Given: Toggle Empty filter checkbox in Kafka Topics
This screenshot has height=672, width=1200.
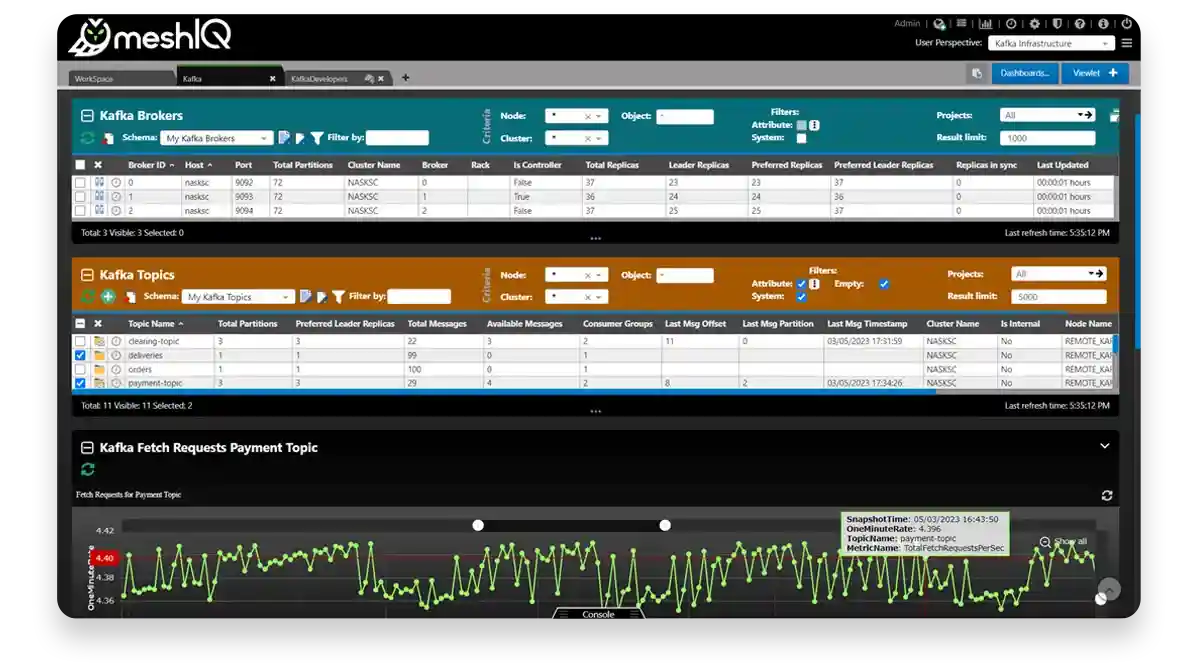Looking at the screenshot, I should [x=883, y=284].
